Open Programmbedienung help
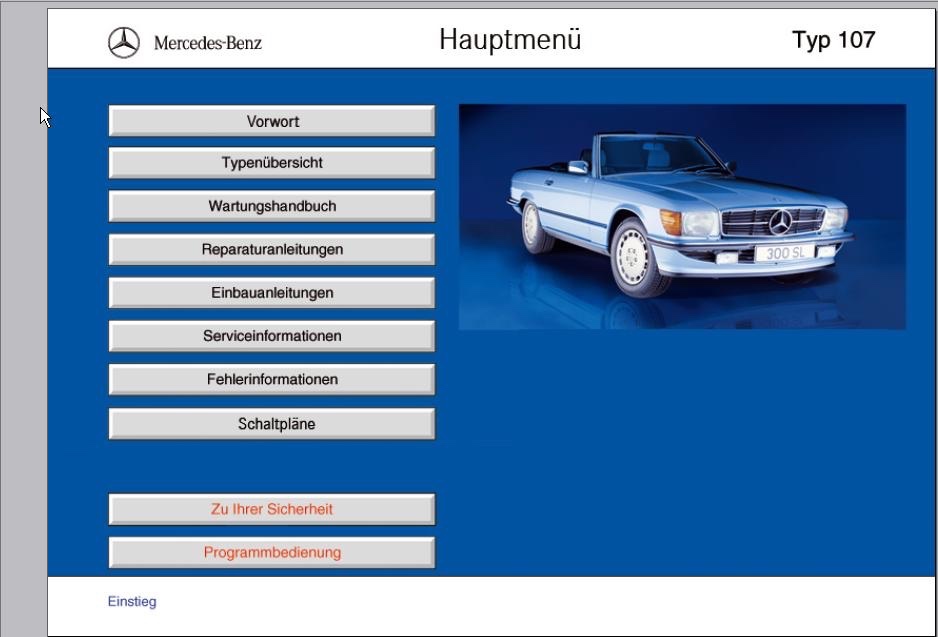 tap(272, 553)
